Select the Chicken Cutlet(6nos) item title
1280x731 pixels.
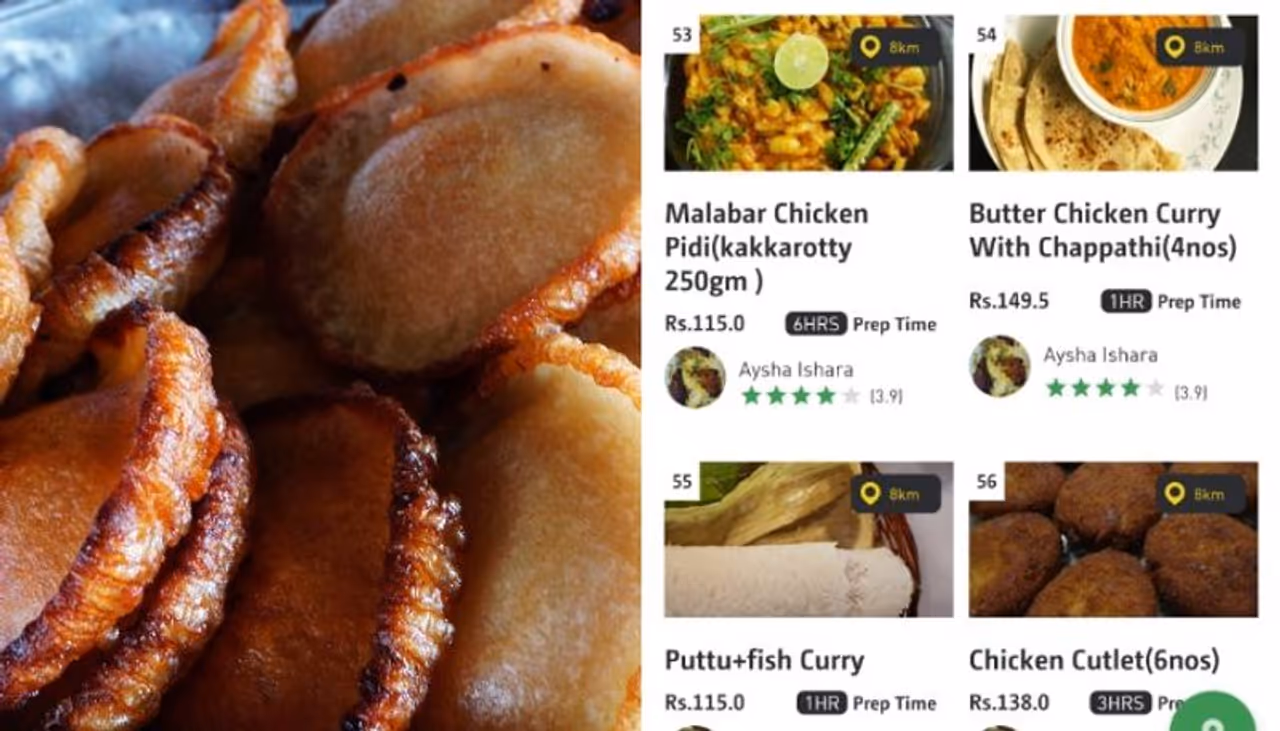[x=1094, y=660]
